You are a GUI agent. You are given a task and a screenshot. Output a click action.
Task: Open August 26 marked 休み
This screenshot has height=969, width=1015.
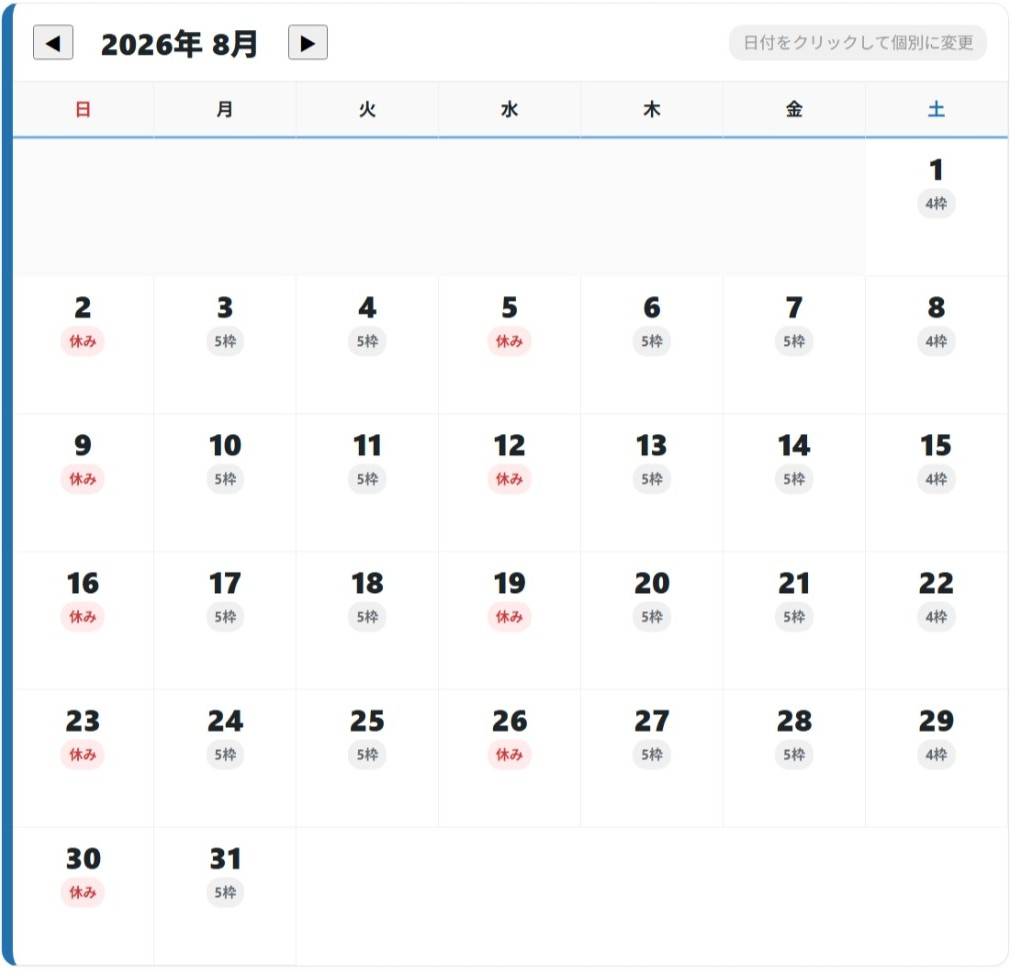pos(509,758)
